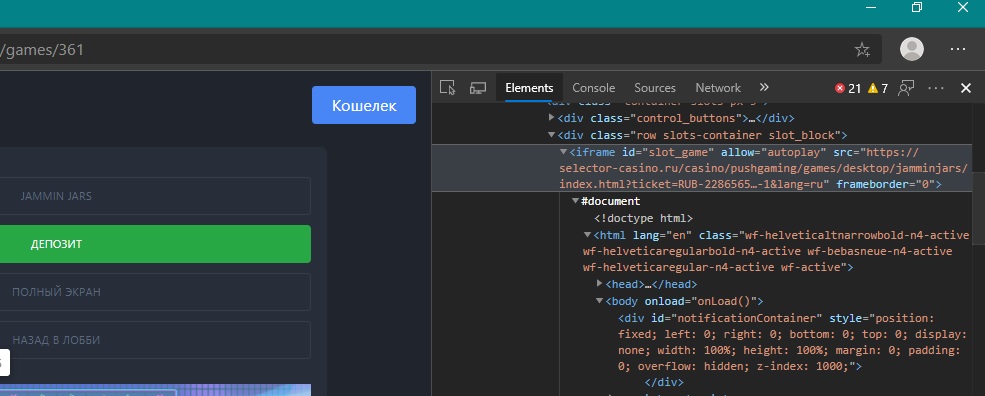Open the Network tab
This screenshot has width=985, height=396.
tap(718, 88)
